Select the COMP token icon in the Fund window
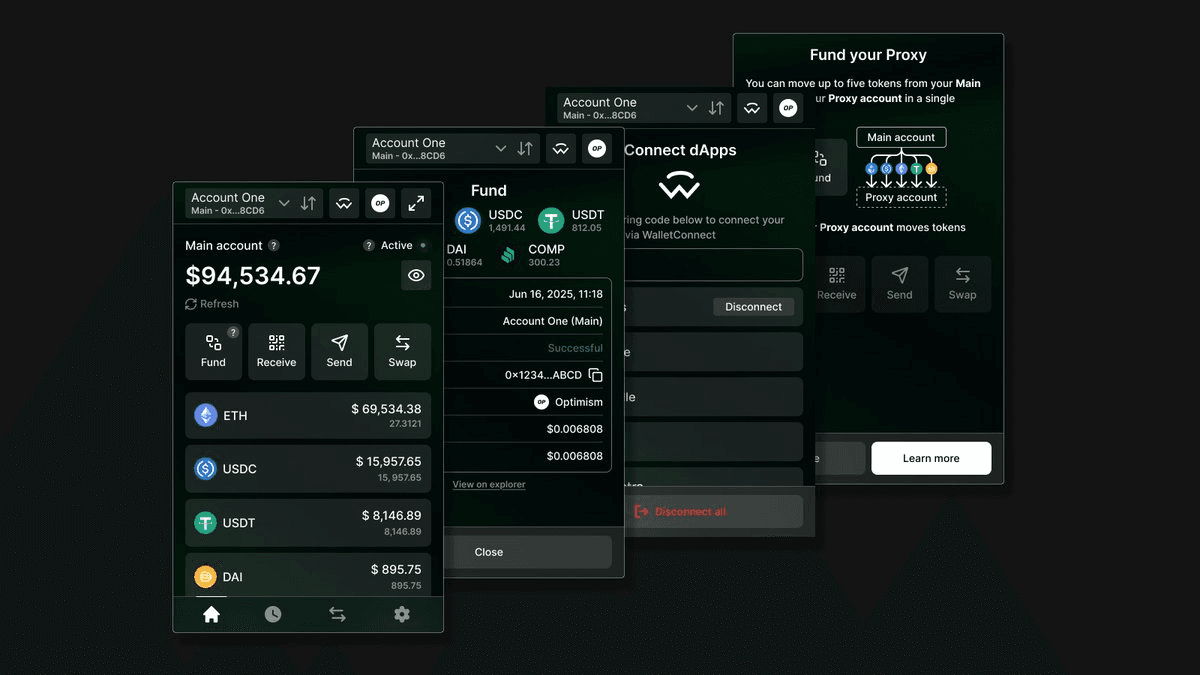1200x675 pixels. (x=508, y=255)
